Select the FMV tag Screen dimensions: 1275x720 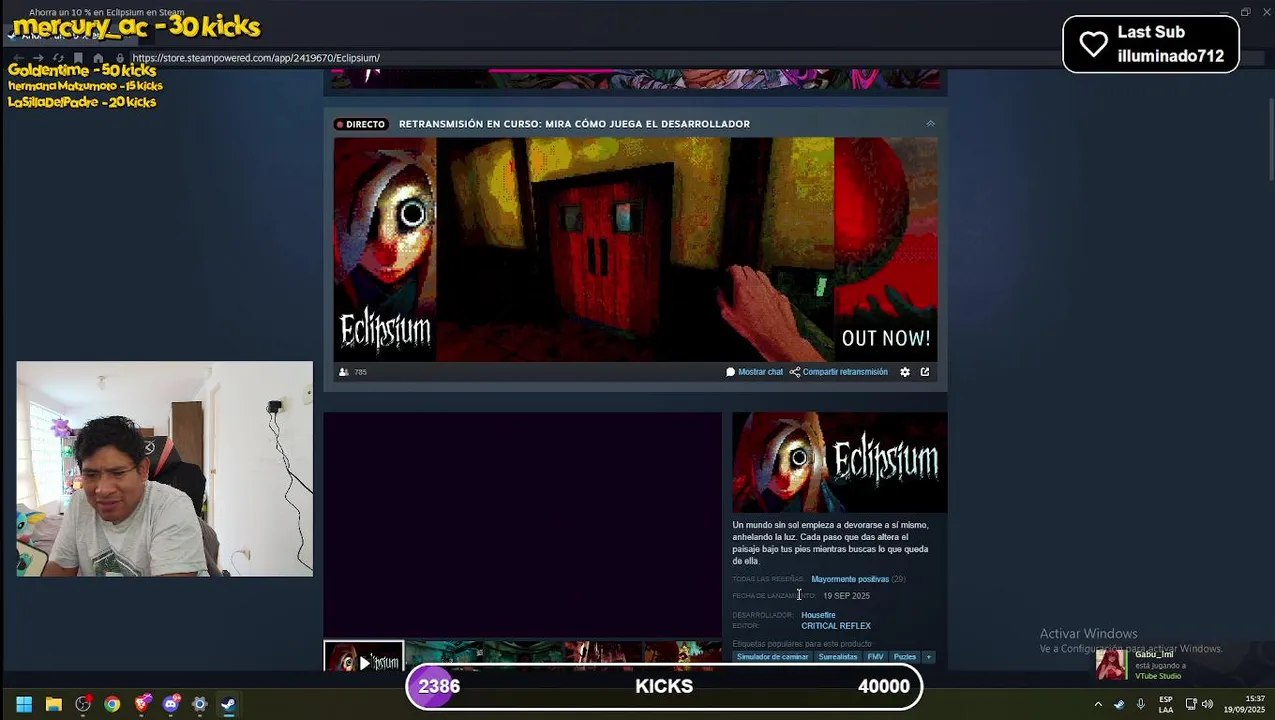(x=875, y=657)
